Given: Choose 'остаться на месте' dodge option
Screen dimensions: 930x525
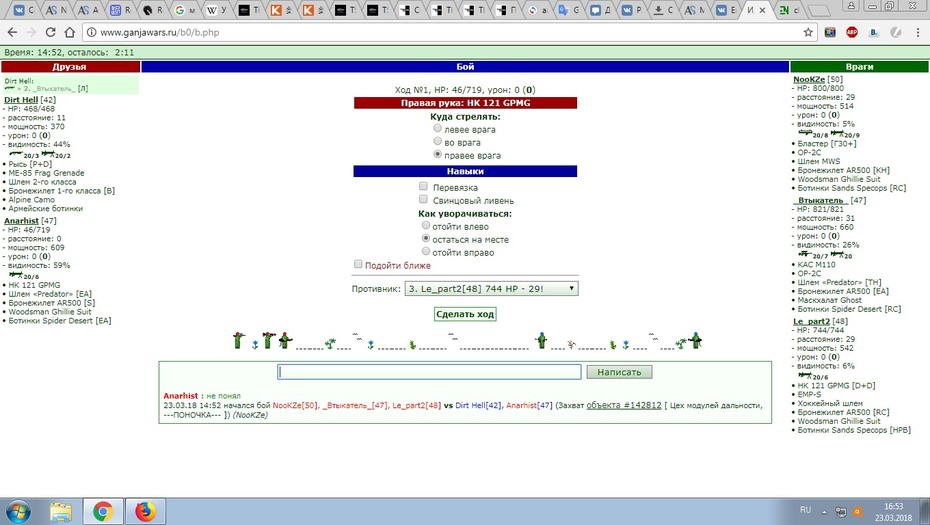Looking at the screenshot, I should [x=426, y=238].
